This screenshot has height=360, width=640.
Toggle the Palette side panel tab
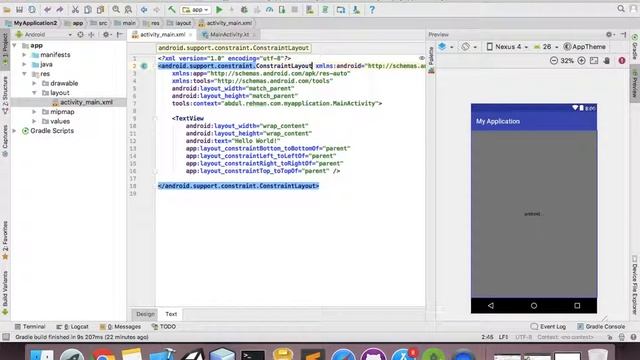tap(431, 60)
